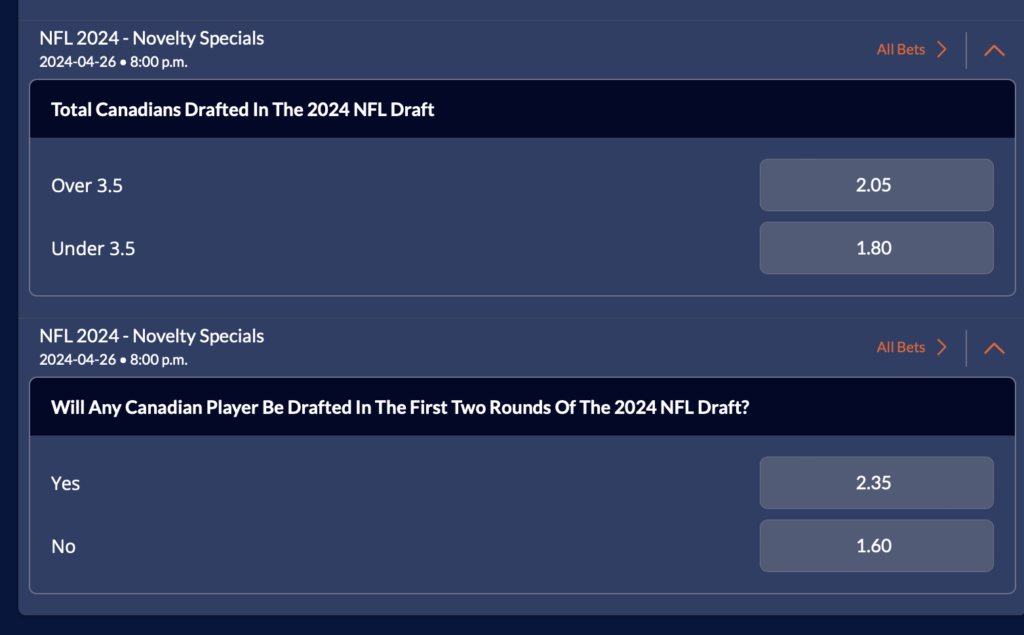The height and width of the screenshot is (635, 1024).
Task: Pick the No odds 1.60
Action: [x=876, y=546]
